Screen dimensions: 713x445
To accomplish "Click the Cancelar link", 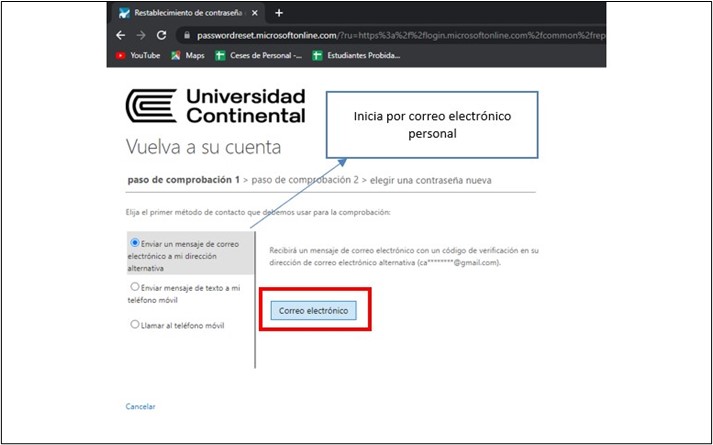I will tap(140, 406).
